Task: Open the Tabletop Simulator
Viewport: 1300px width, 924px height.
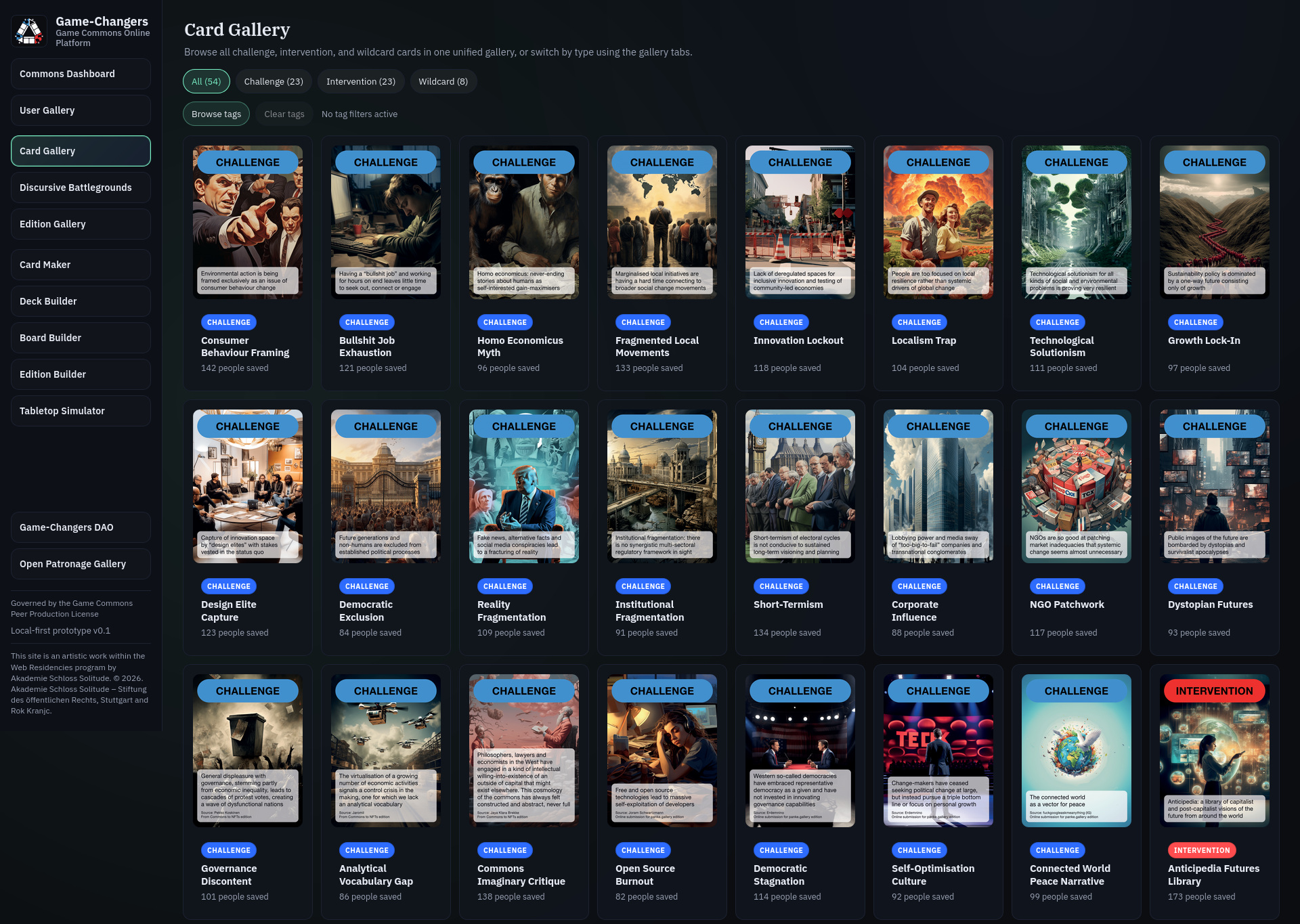Action: 81,411
